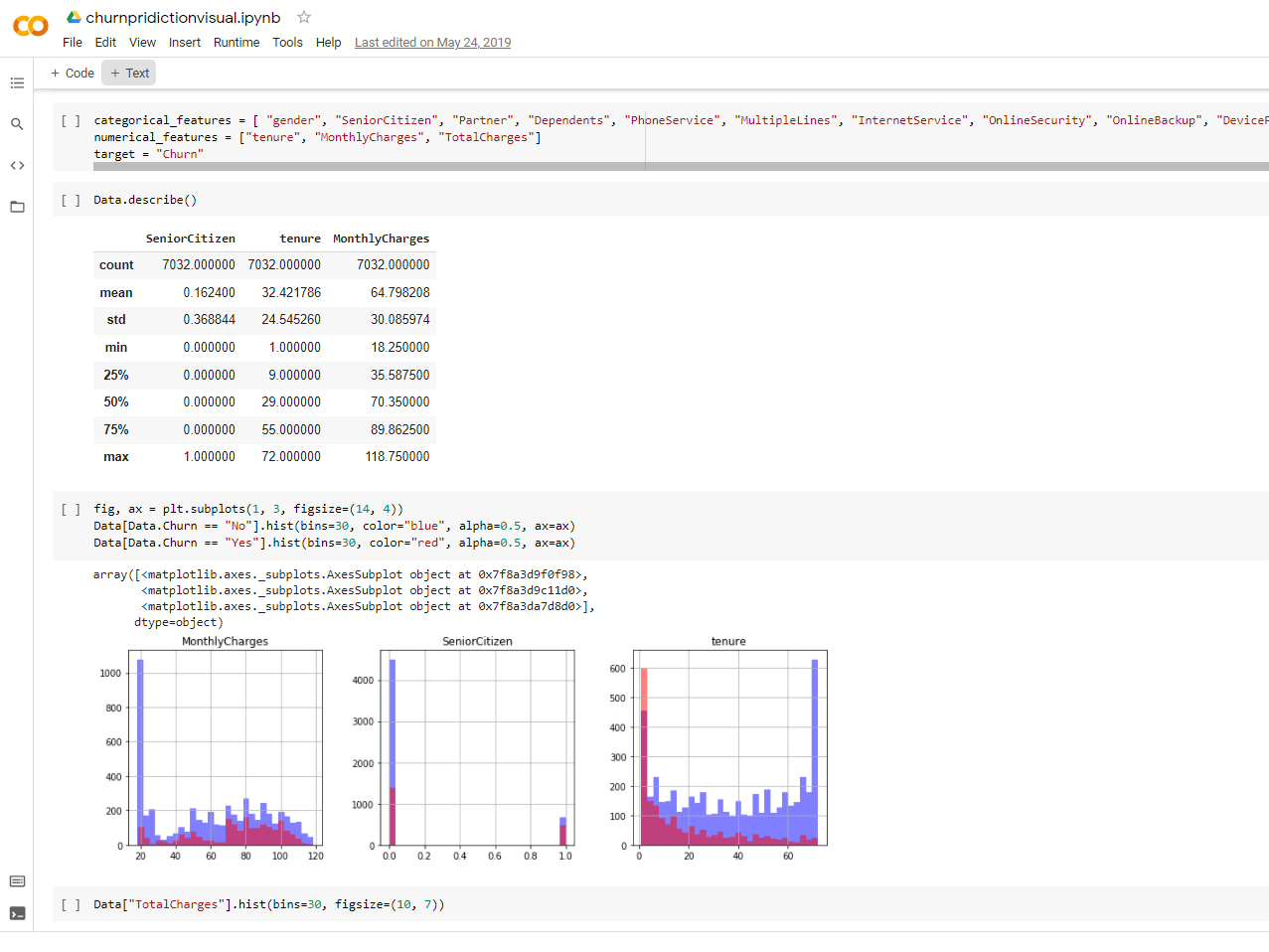Click the Data["TotalCharges"].hist code line
1269x952 pixels.
click(x=269, y=904)
